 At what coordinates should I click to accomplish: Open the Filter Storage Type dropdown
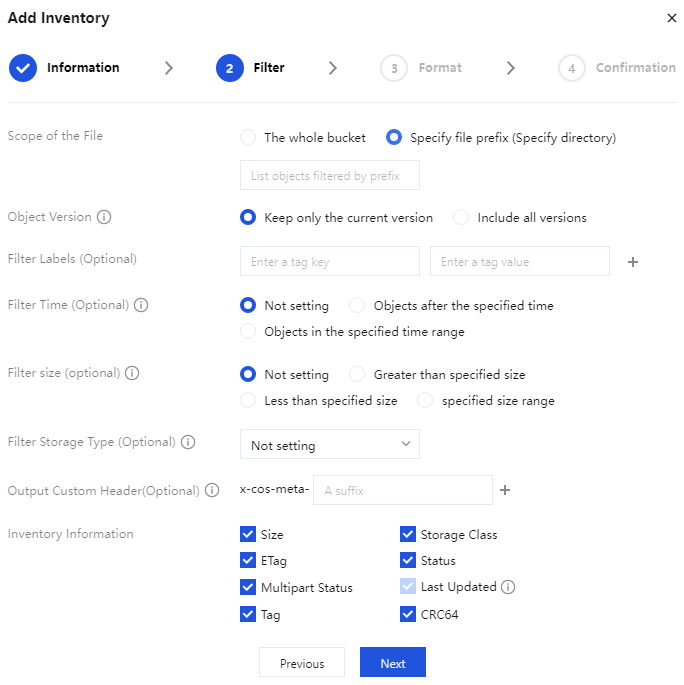tap(330, 444)
